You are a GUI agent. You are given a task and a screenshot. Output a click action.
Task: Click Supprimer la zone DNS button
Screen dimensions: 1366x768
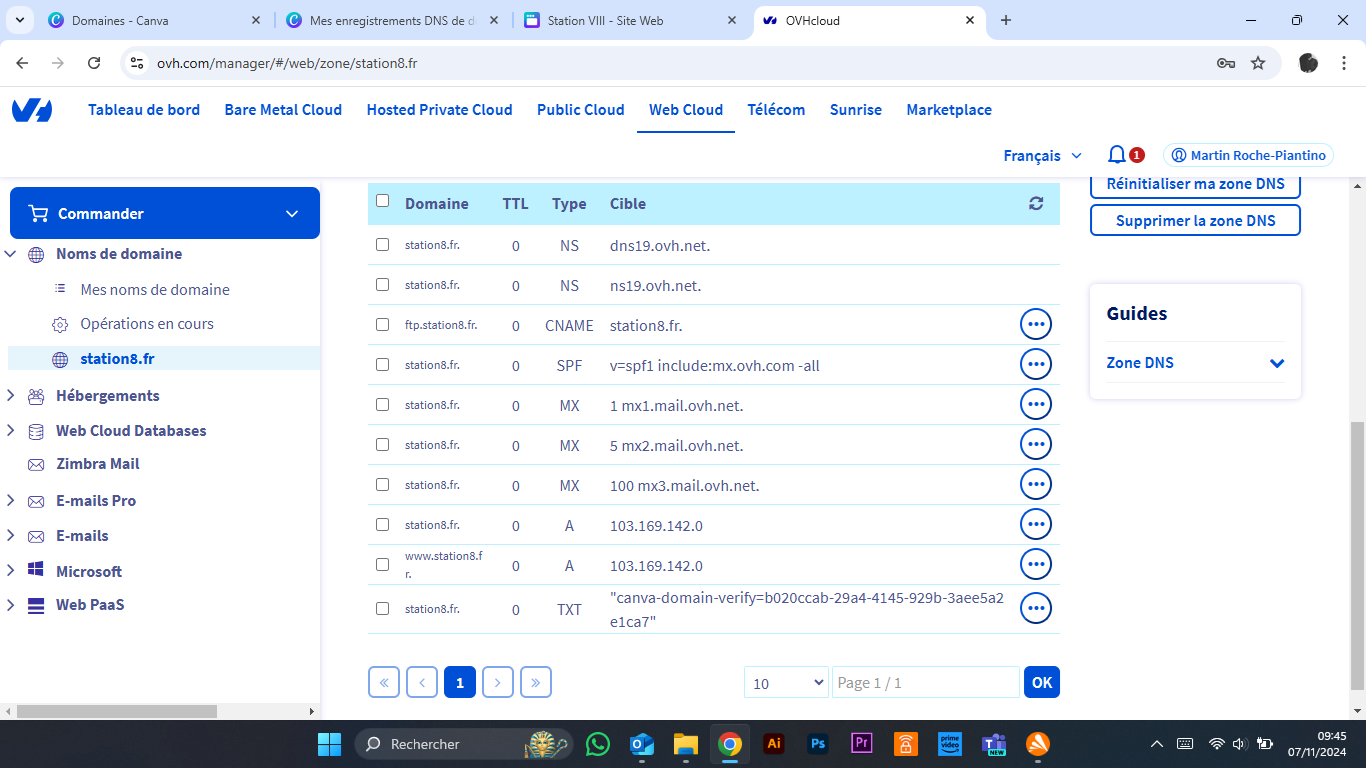pyautogui.click(x=1195, y=220)
